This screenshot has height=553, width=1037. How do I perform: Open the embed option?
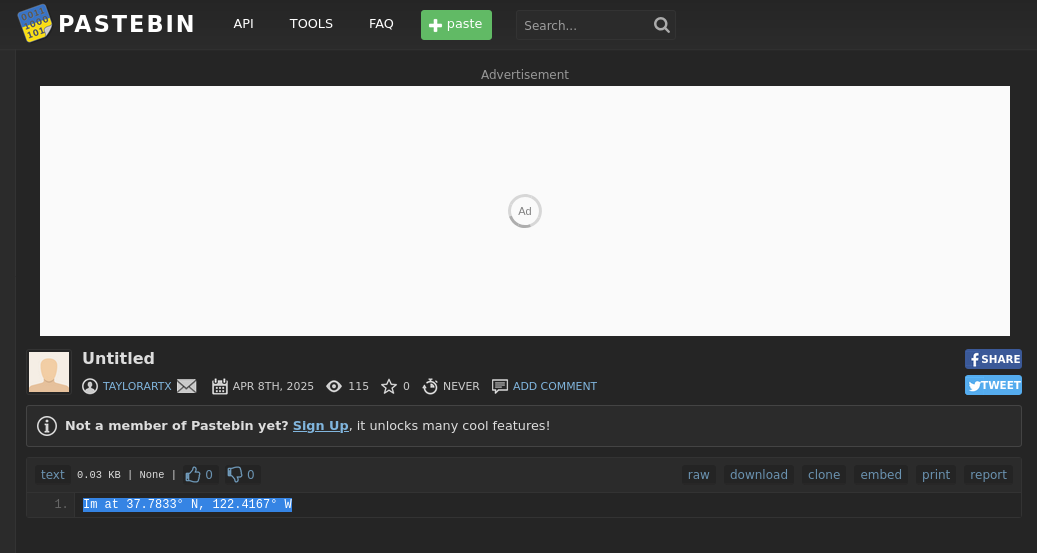tap(881, 475)
